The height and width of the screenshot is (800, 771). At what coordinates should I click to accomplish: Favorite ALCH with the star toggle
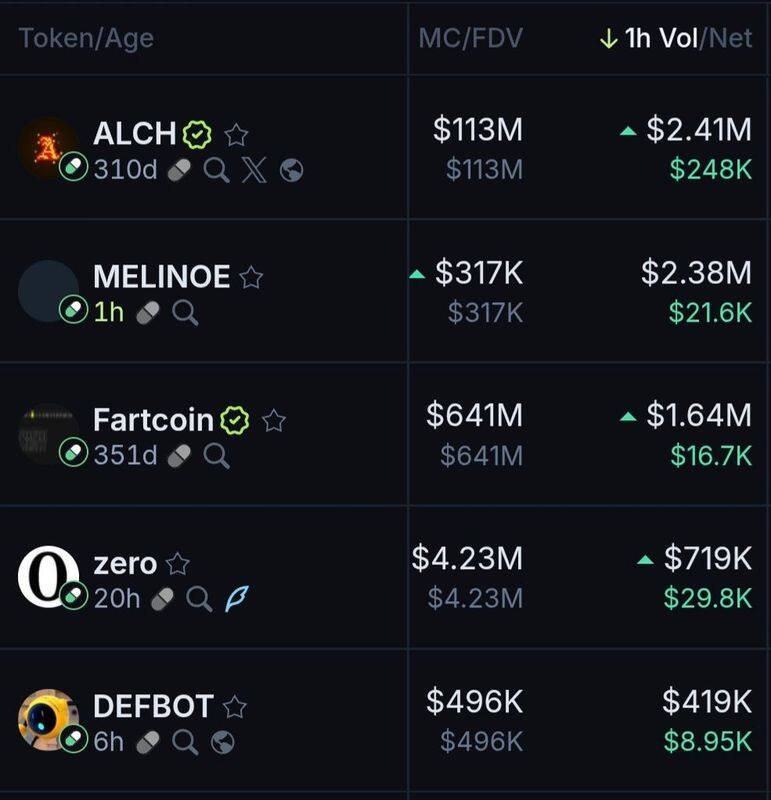[x=237, y=134]
